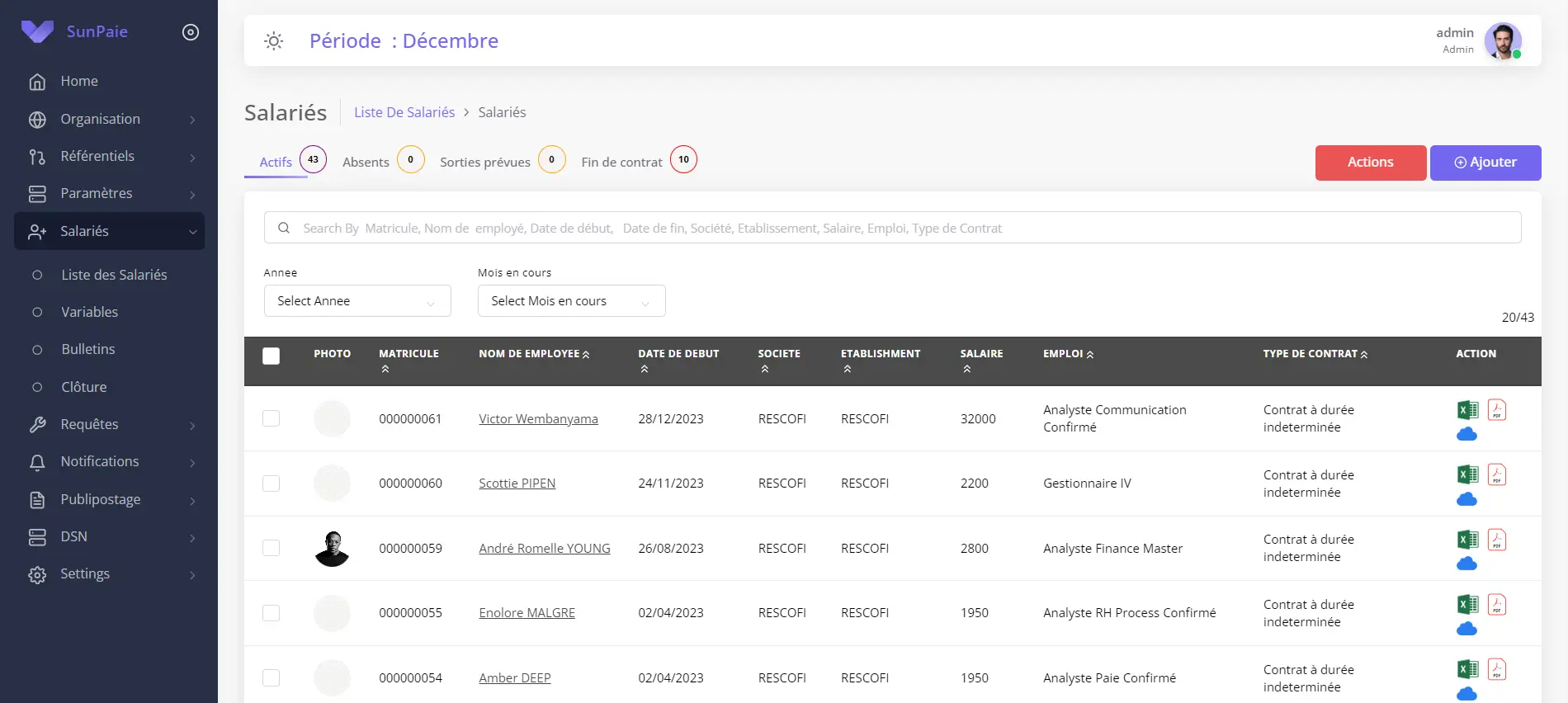Click the Notifications bell icon
The width and height of the screenshot is (1568, 703).
click(x=37, y=462)
